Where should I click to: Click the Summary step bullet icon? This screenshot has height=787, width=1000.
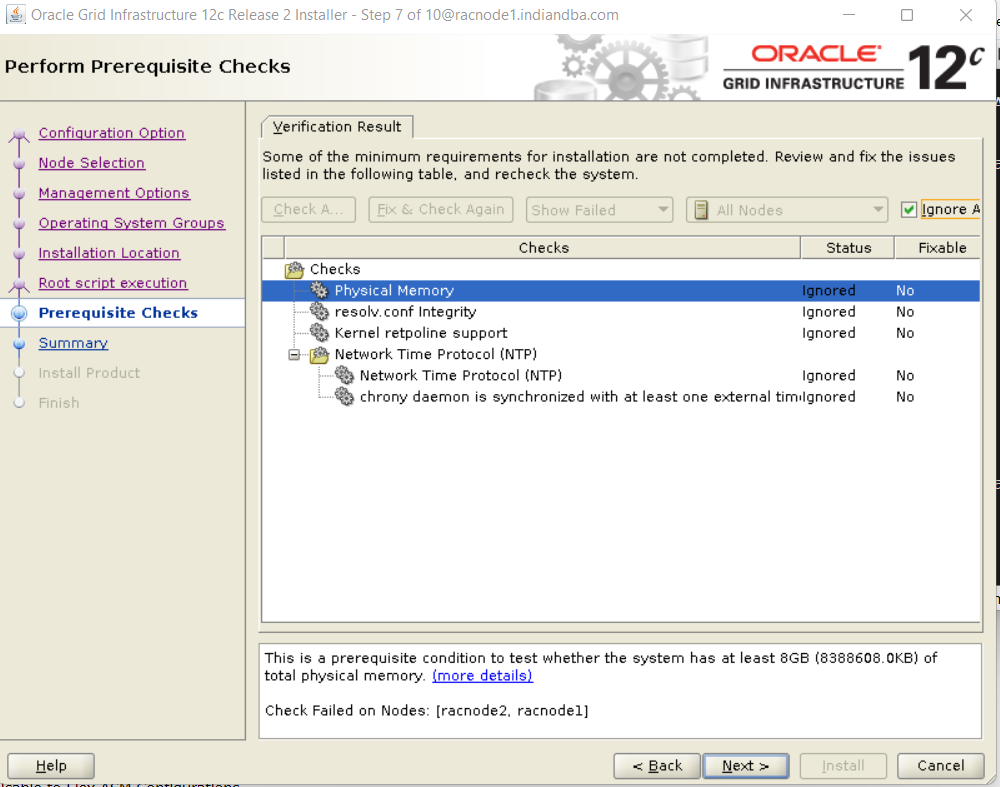pyautogui.click(x=19, y=343)
